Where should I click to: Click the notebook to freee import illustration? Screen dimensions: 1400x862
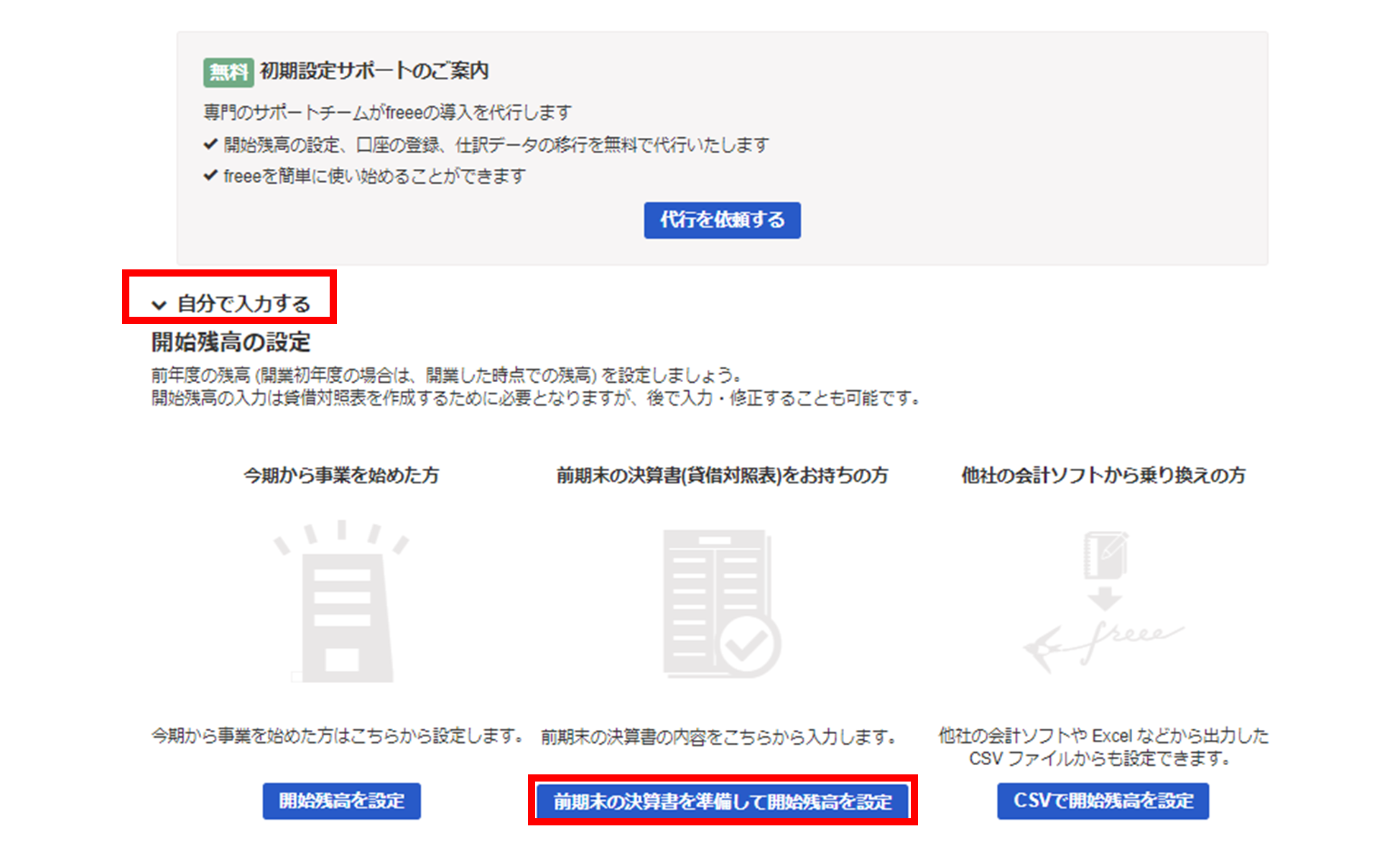1104,602
